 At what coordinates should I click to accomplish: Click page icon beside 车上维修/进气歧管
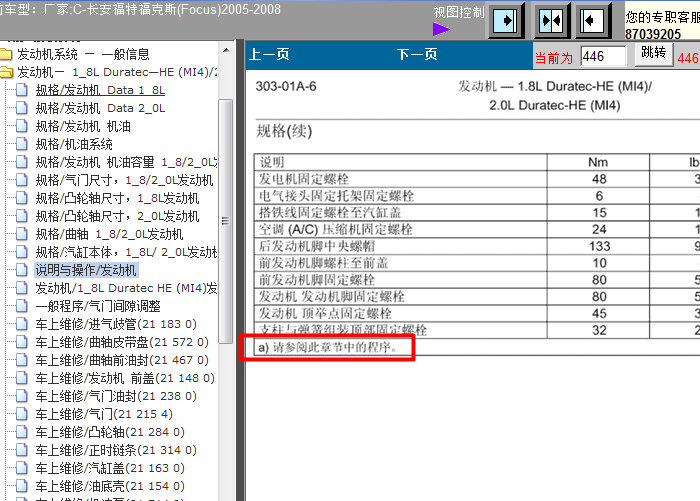[21, 324]
